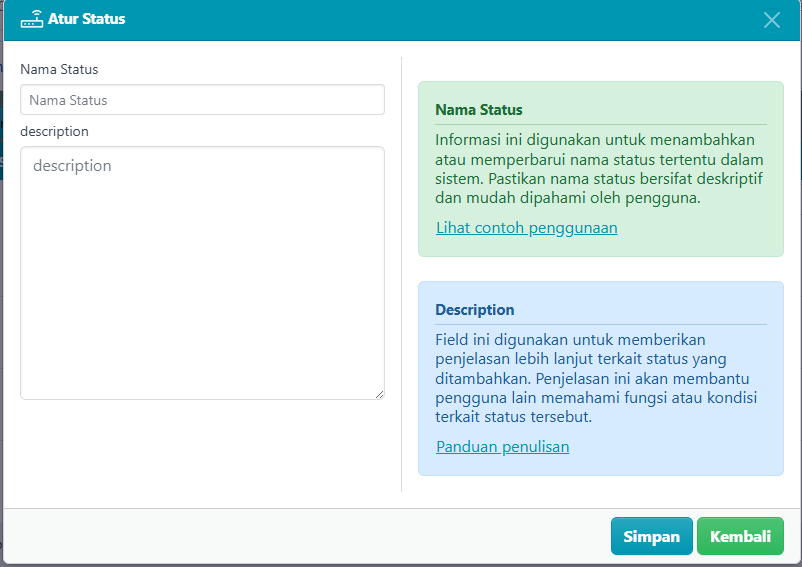The height and width of the screenshot is (567, 802).
Task: Click the router icon beside Atur Status
Action: point(32,19)
